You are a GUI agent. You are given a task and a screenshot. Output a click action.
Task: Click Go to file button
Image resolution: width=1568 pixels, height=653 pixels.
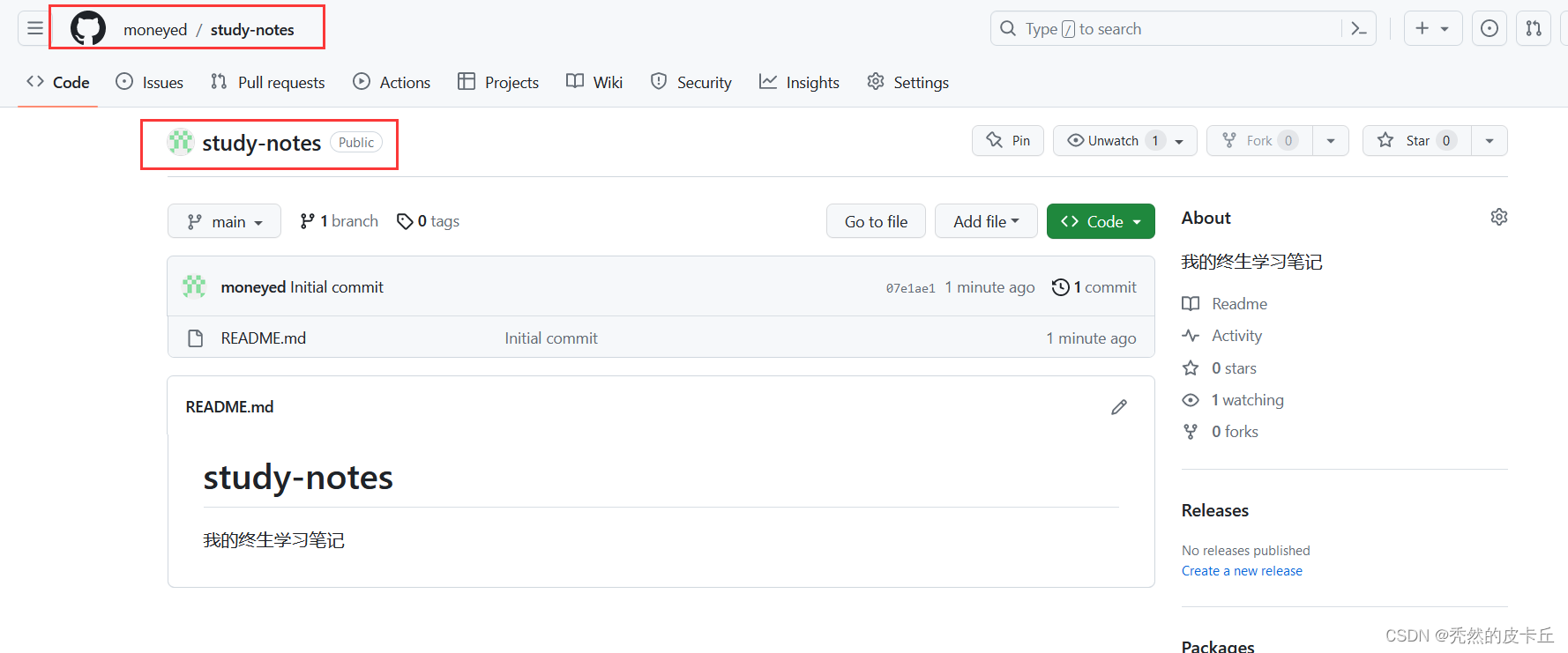[876, 221]
